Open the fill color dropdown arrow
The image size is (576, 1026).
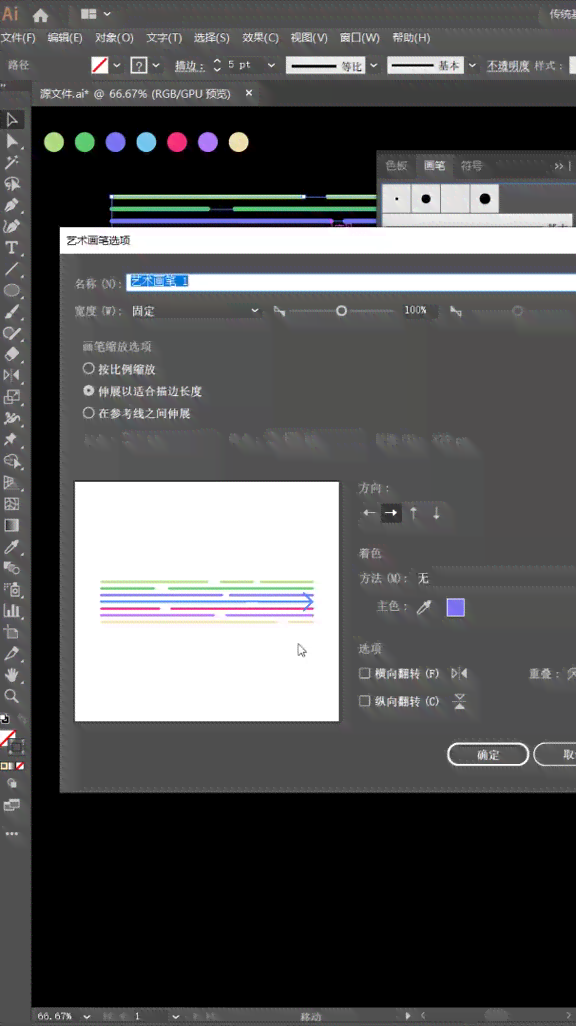(117, 65)
